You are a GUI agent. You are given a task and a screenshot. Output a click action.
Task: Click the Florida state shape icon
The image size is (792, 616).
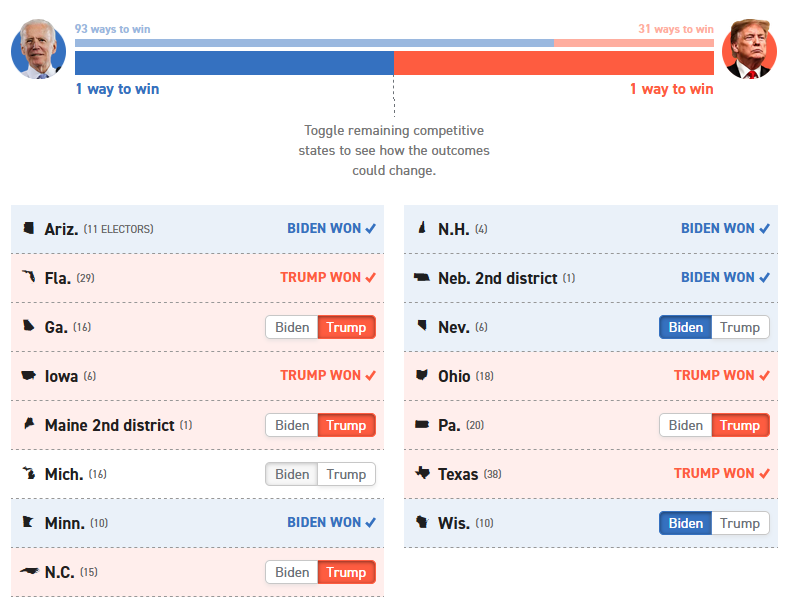click(29, 277)
